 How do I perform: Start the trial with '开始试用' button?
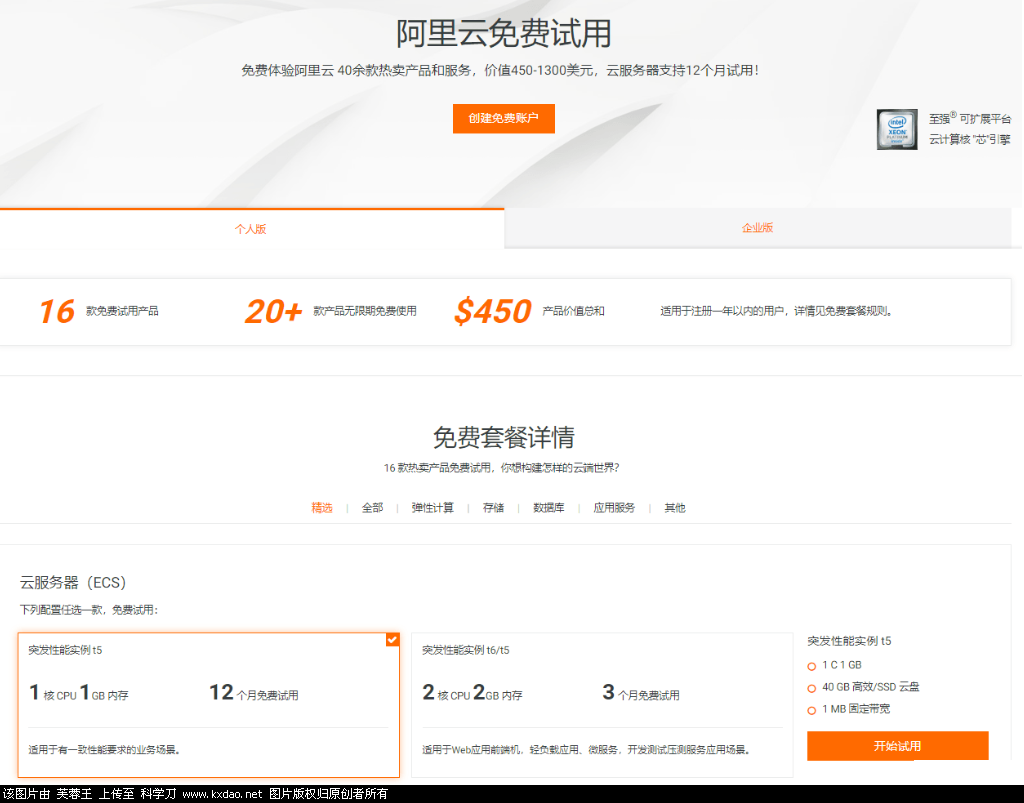[x=897, y=746]
